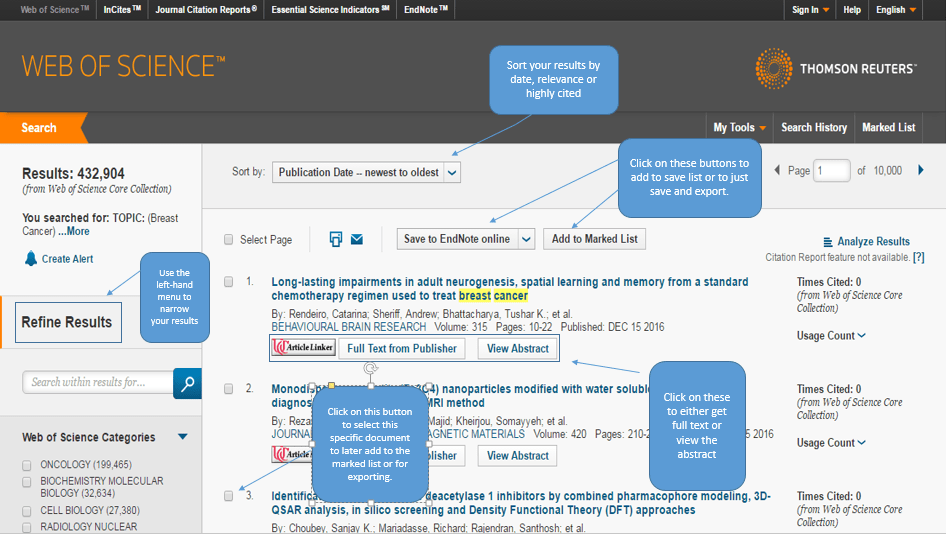Check the box for result 3
Viewport: 946px width, 534px height.
[x=229, y=496]
